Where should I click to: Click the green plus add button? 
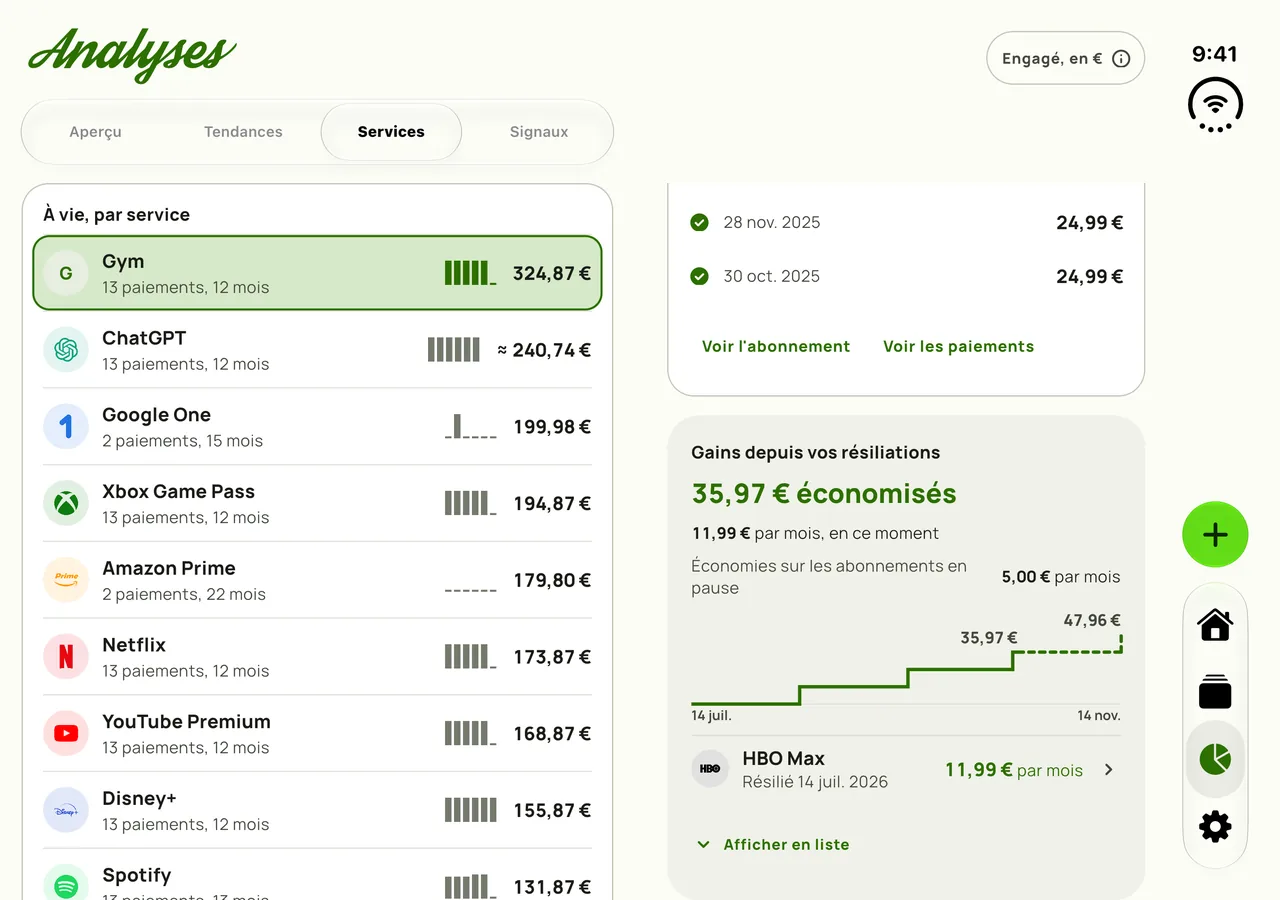point(1215,535)
